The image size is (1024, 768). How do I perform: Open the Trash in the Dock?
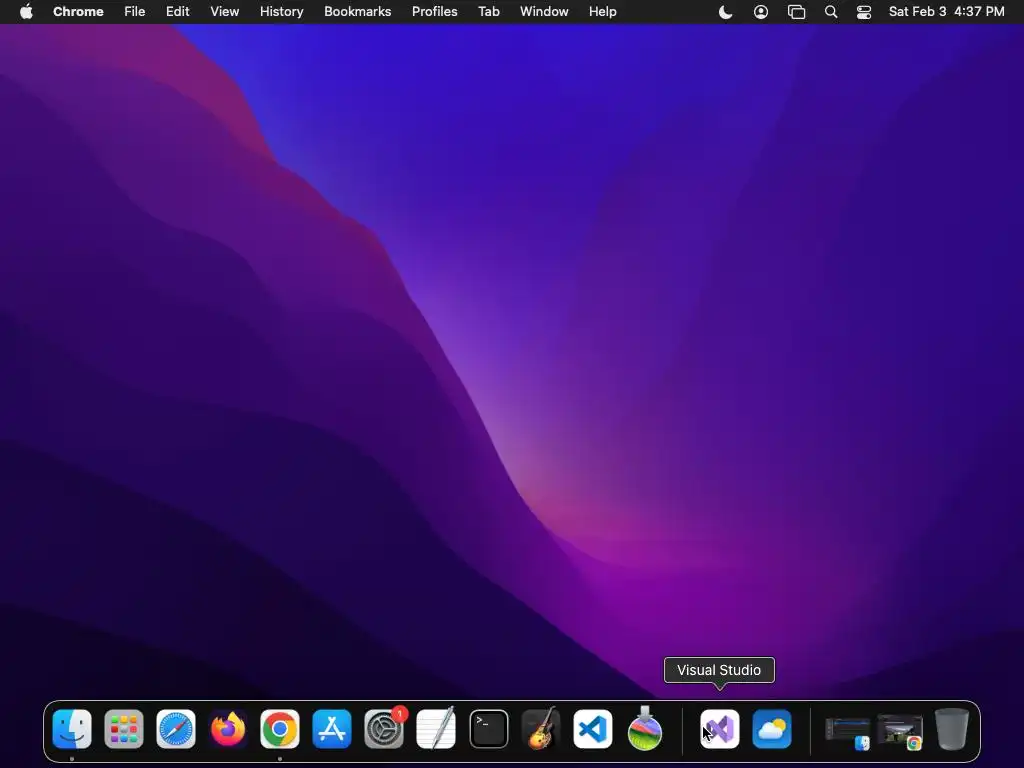point(952,729)
